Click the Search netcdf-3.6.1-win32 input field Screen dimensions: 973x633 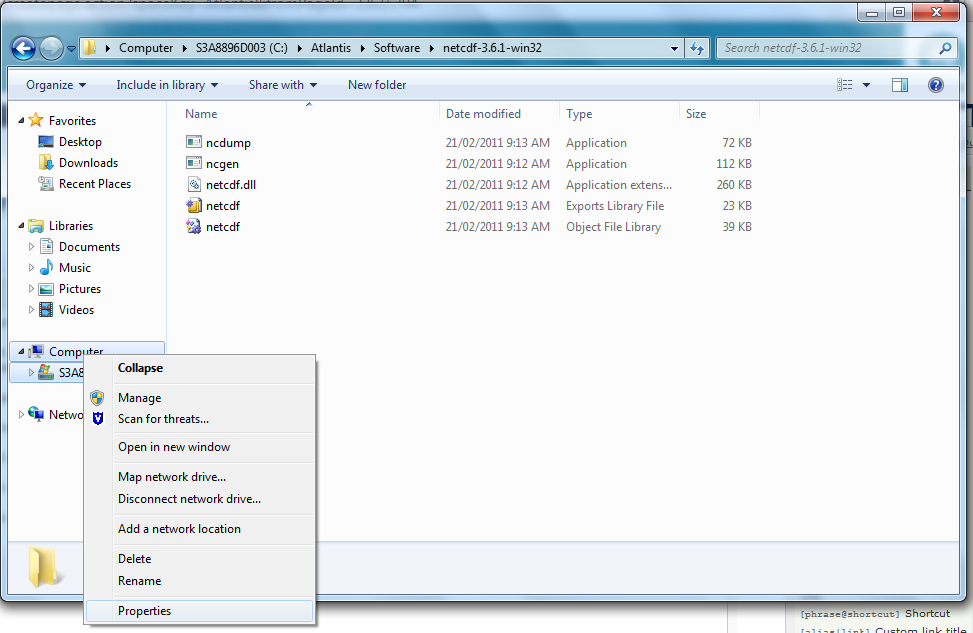pos(825,48)
